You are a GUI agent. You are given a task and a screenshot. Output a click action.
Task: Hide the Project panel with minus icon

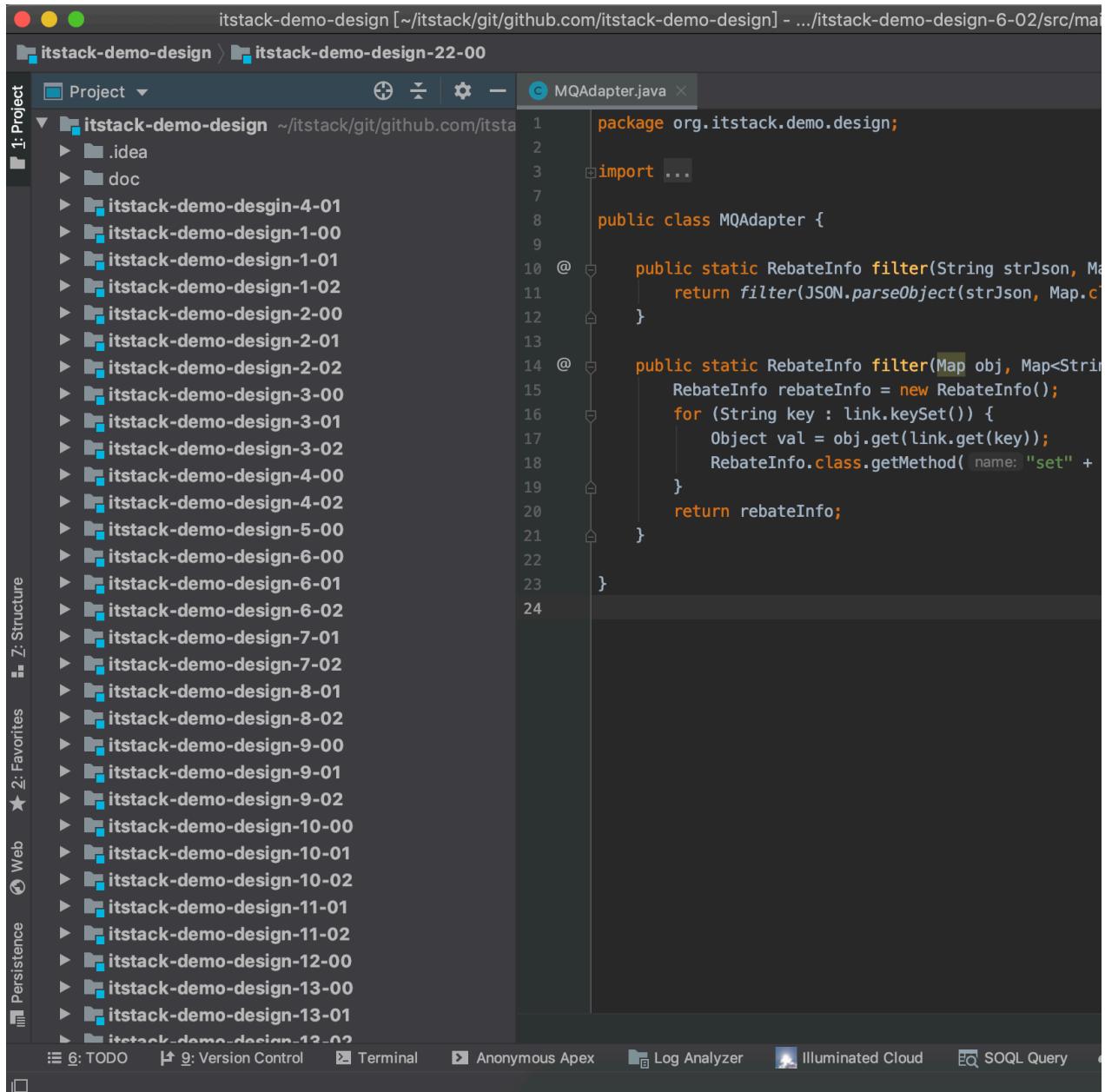(497, 91)
